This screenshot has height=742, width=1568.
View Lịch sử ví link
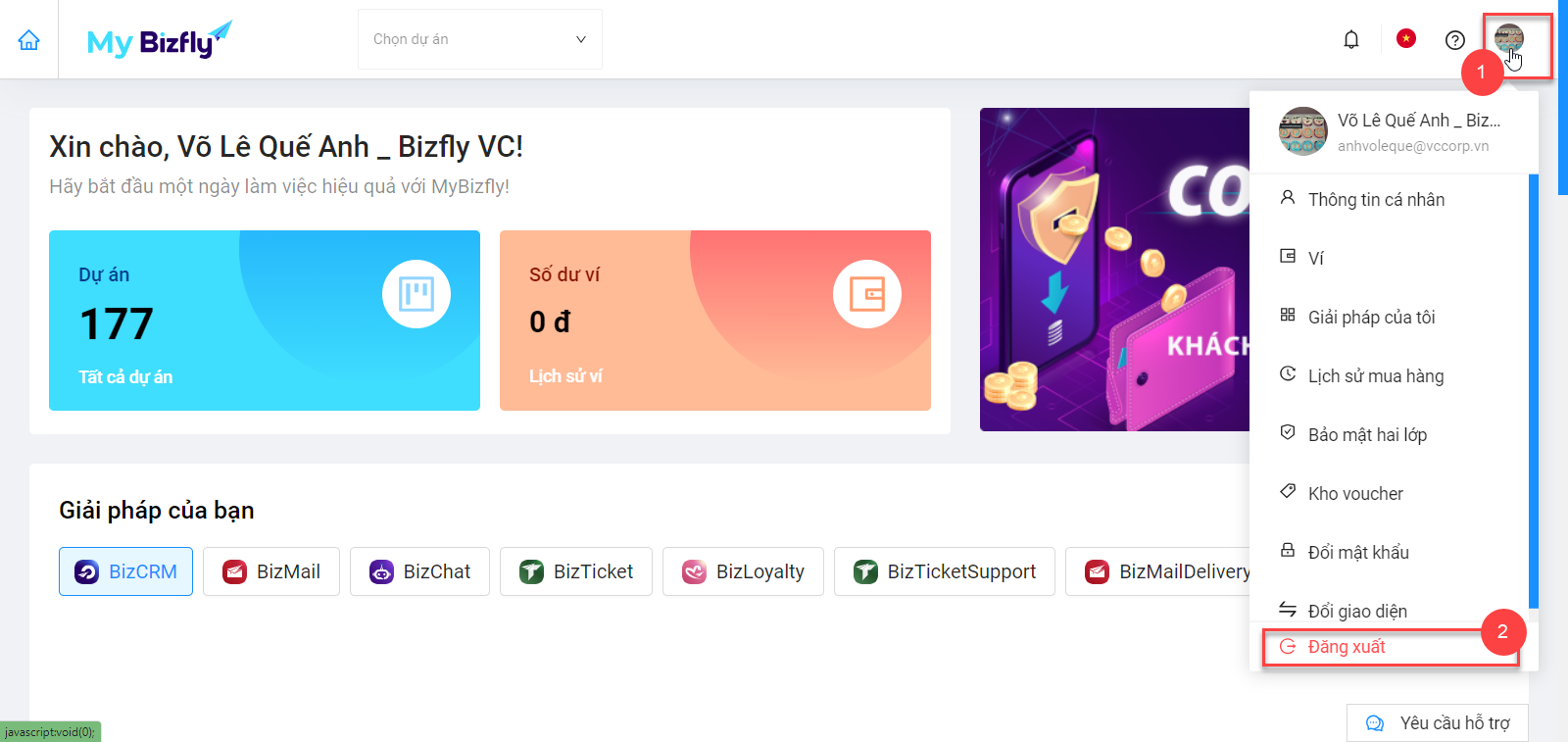click(565, 376)
